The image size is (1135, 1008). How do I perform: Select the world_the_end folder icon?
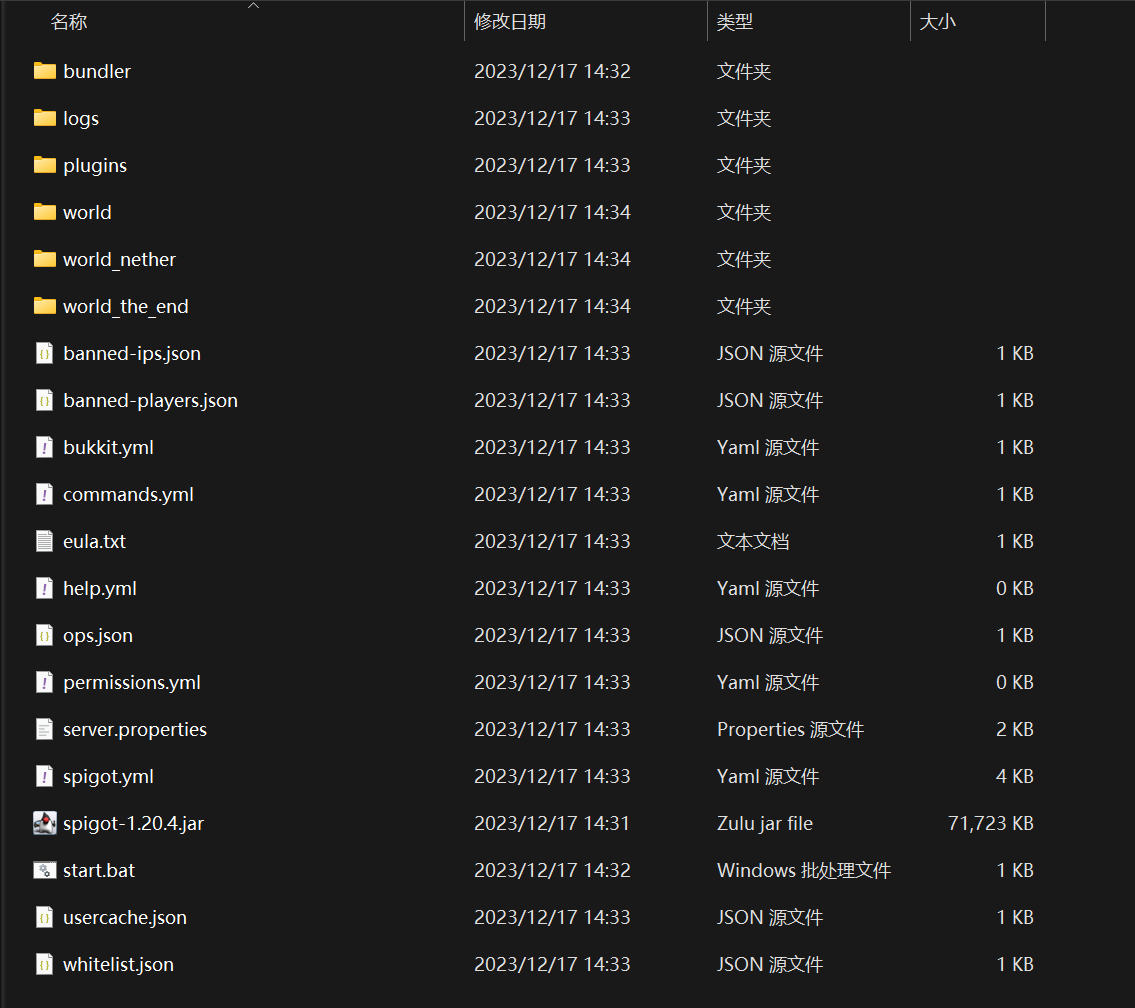pos(45,306)
